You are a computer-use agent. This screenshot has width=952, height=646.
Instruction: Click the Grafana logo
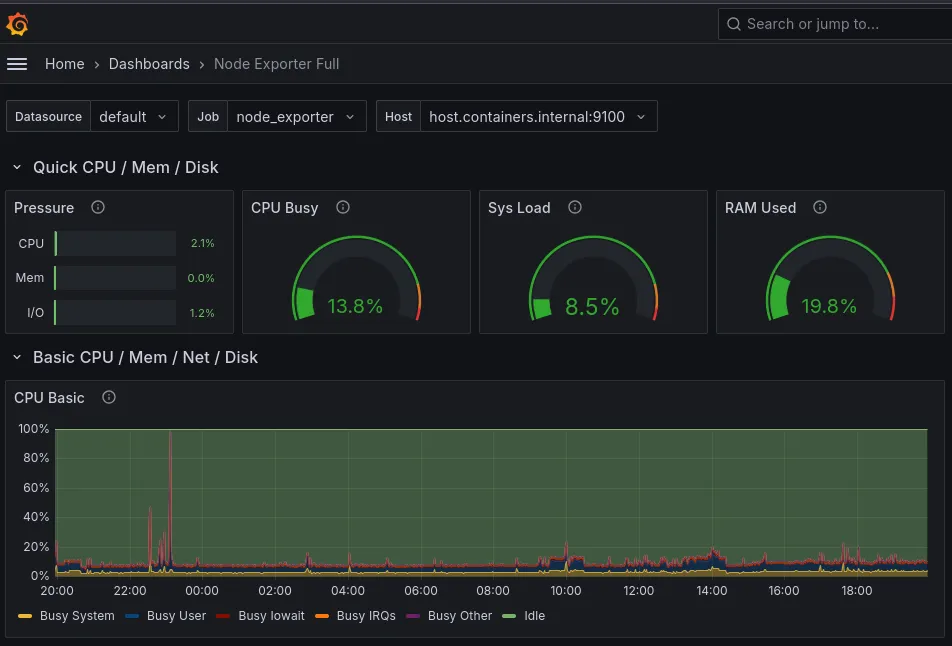tap(17, 23)
